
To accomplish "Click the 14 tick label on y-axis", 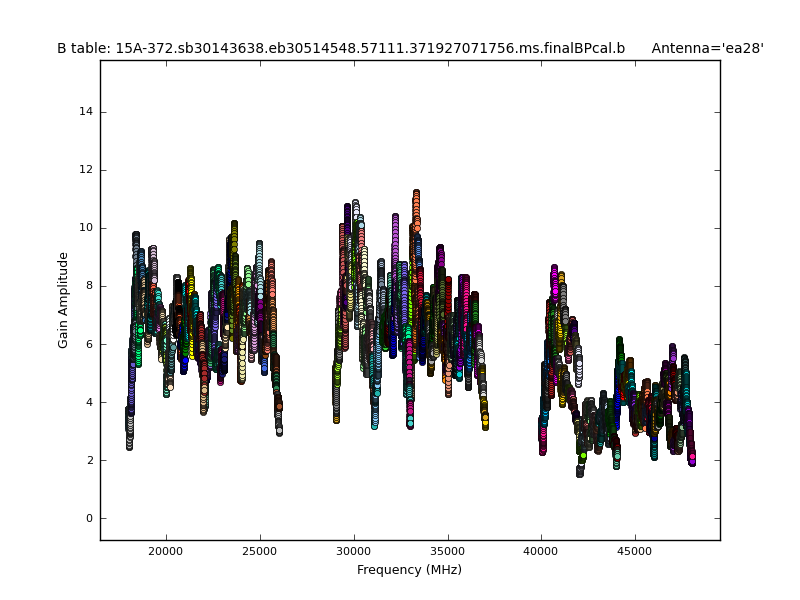I will point(87,112).
